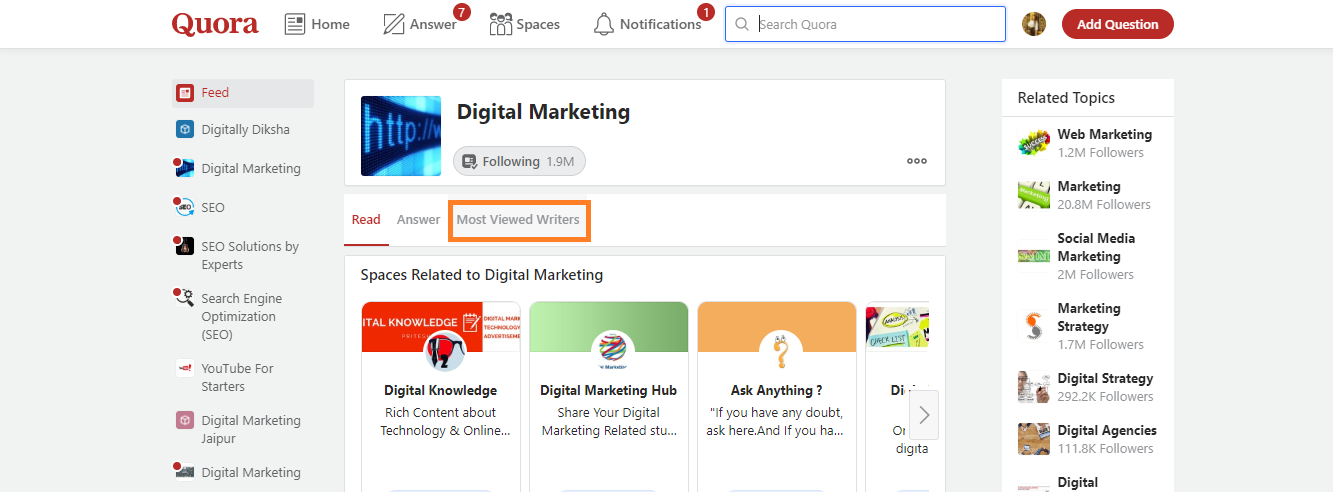Show next spaces with the arrow
Viewport: 1333px width, 492px height.
click(924, 415)
